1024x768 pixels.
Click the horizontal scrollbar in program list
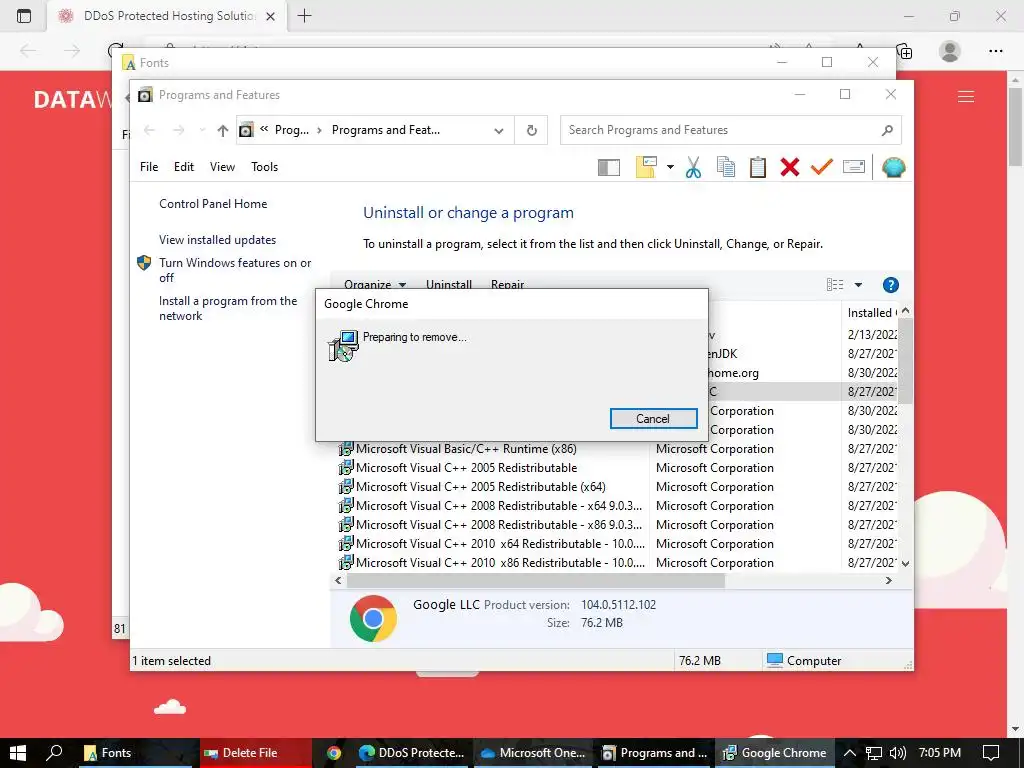tap(536, 581)
